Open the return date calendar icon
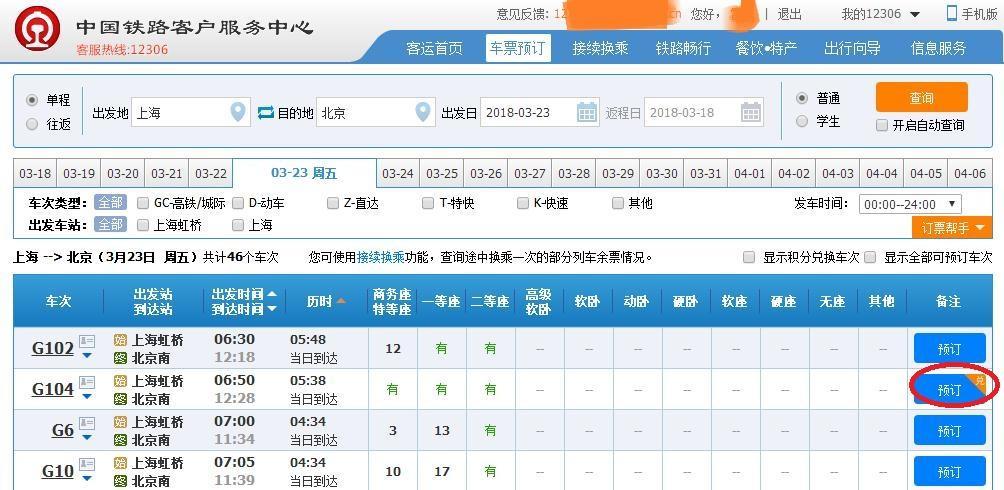The image size is (1004, 490). pyautogui.click(x=751, y=113)
